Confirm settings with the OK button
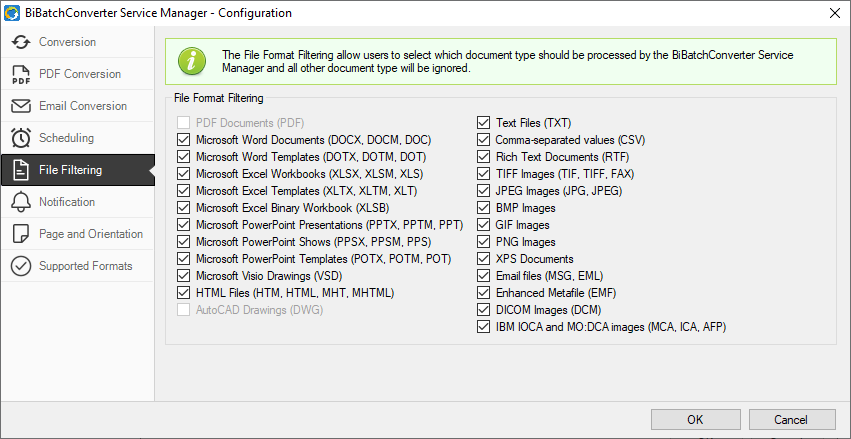 pos(696,419)
